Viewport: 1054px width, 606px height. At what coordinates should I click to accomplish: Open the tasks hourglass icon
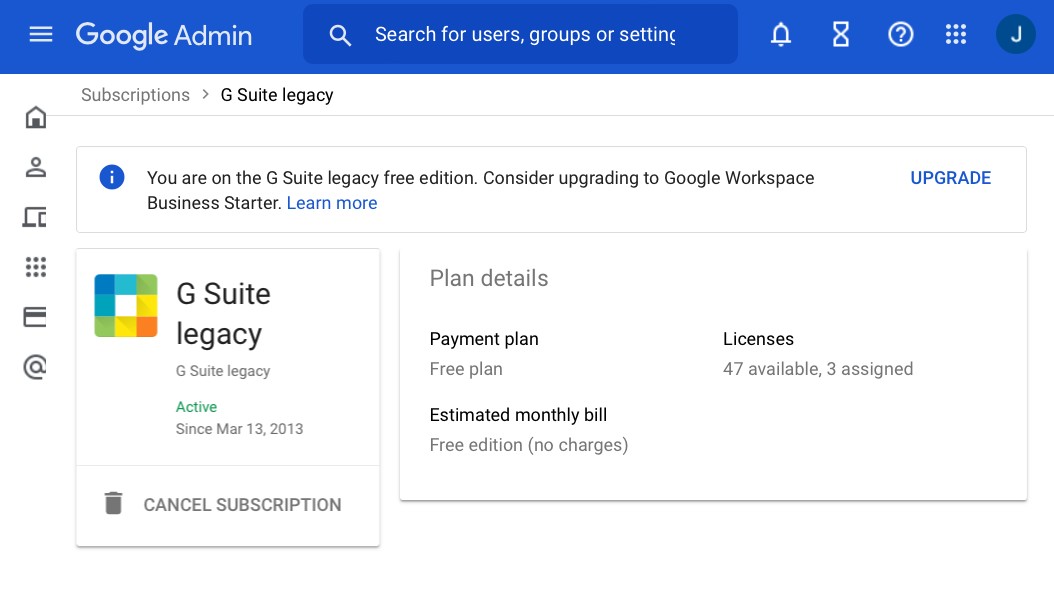[841, 34]
